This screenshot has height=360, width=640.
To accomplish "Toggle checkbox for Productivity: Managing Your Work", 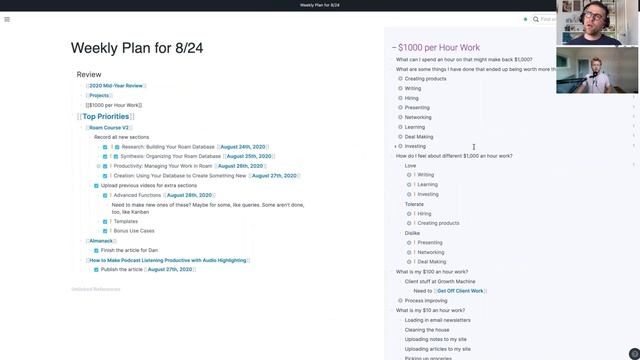I will click(x=105, y=166).
